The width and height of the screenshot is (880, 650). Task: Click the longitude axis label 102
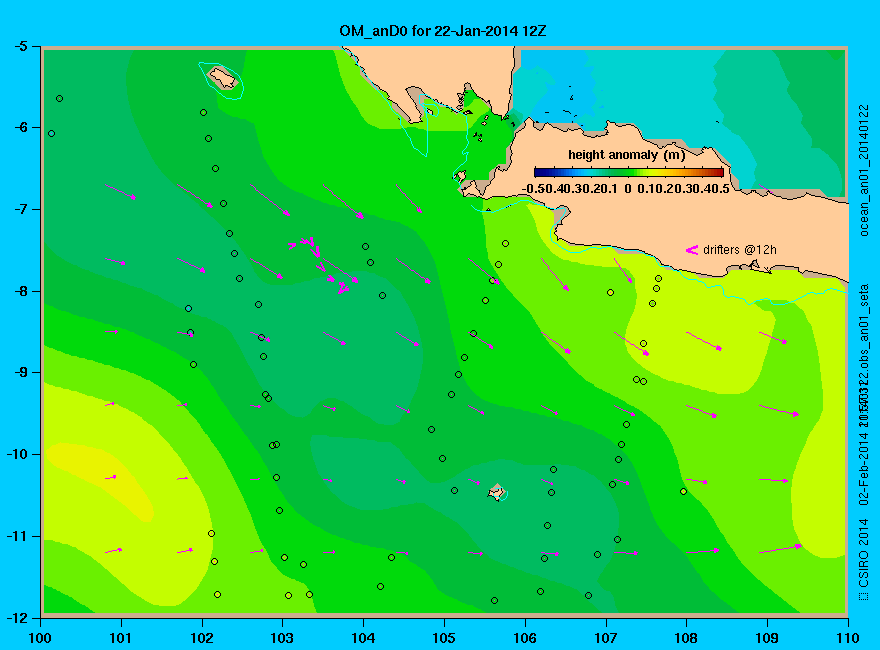pyautogui.click(x=201, y=638)
